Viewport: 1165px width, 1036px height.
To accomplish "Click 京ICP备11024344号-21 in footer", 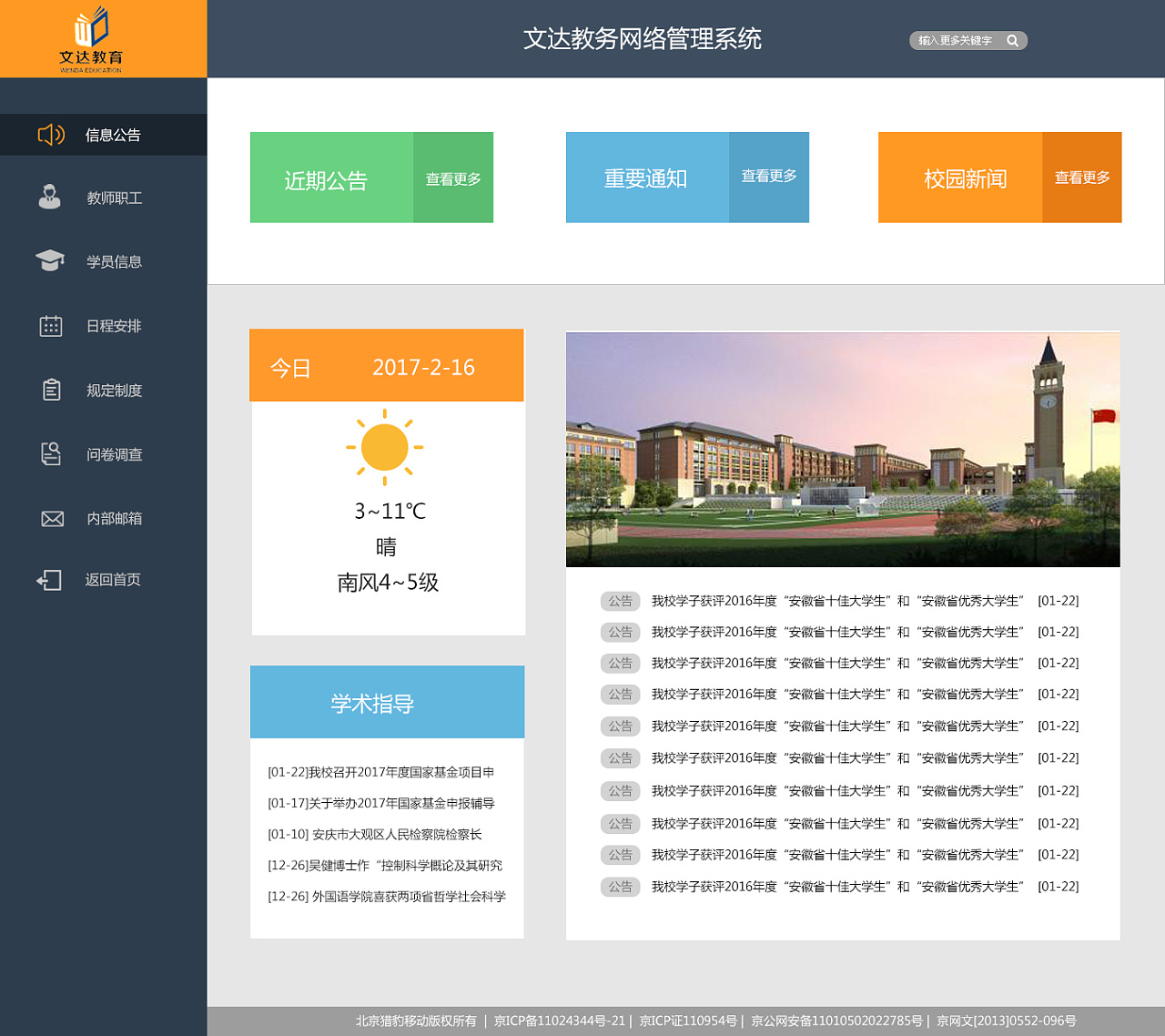I will (560, 1021).
